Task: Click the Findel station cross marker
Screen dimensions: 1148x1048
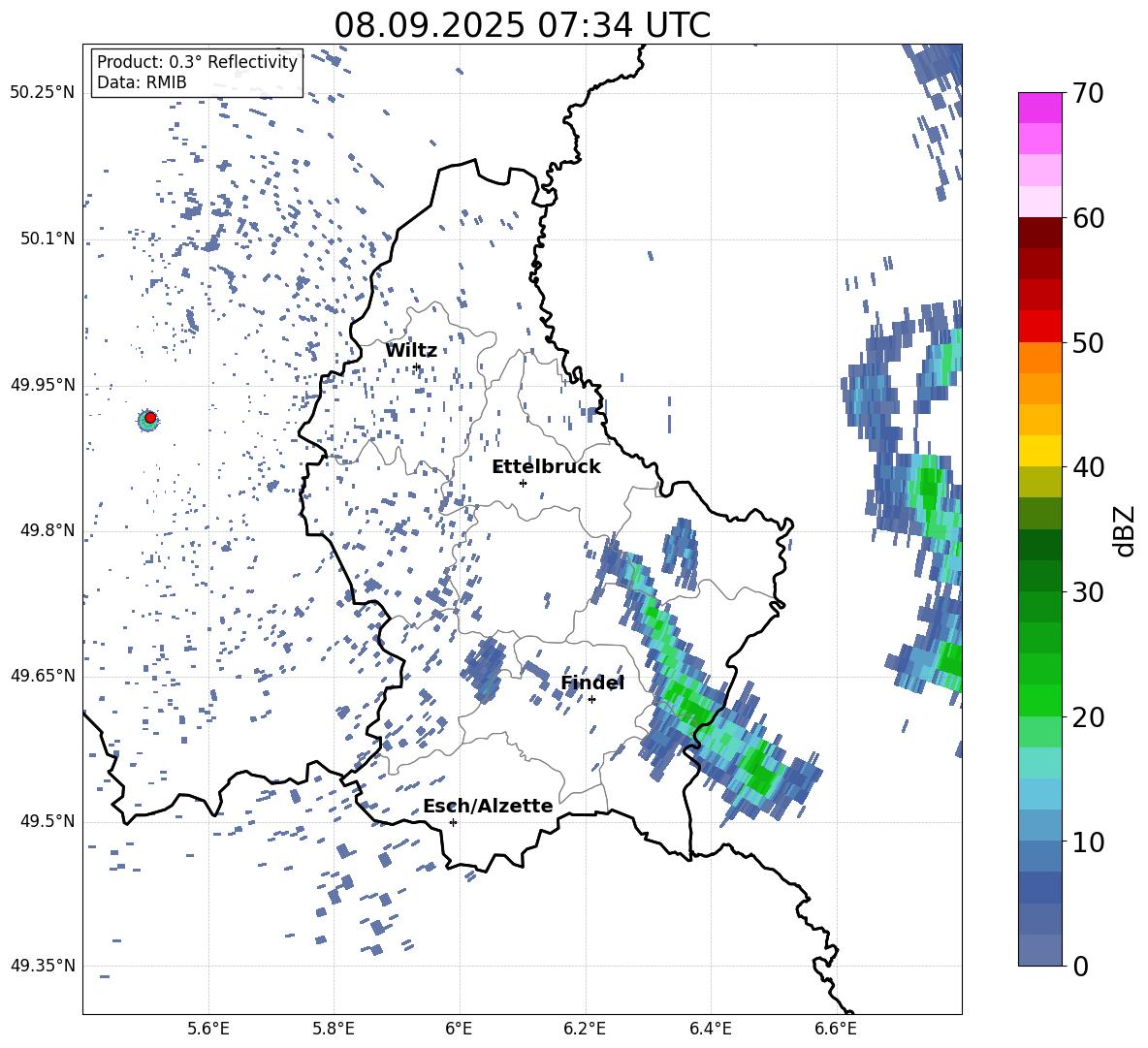Action: pos(591,699)
